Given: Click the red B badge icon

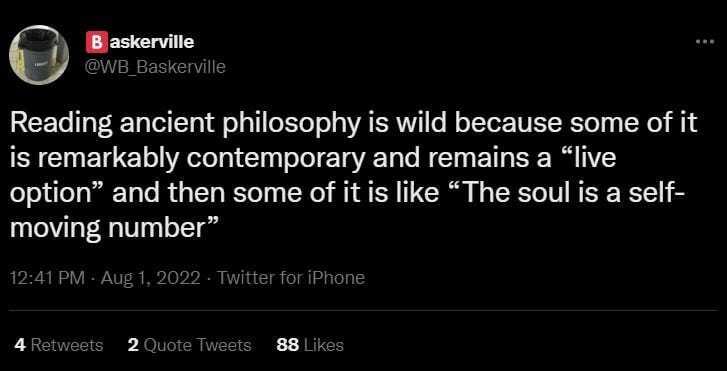Looking at the screenshot, I should tap(94, 43).
